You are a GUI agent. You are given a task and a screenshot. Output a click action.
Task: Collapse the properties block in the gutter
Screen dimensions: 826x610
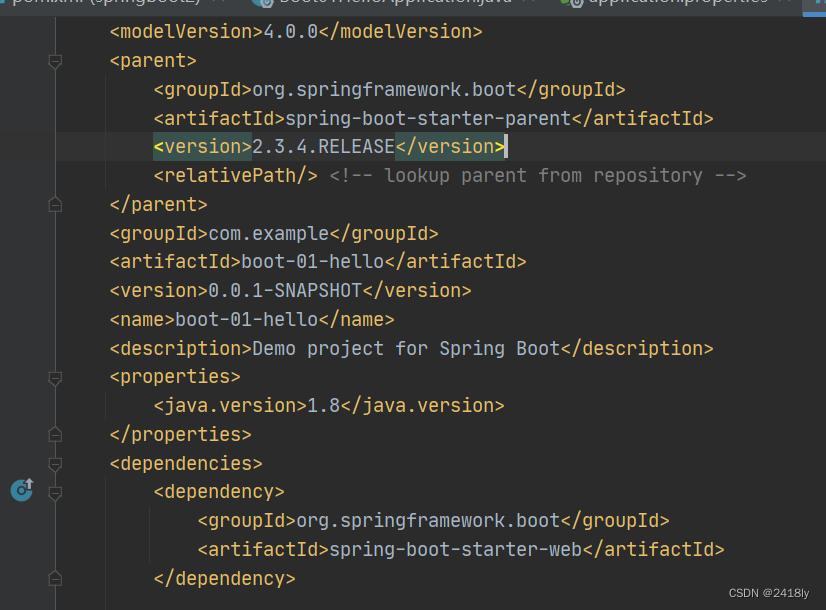pyautogui.click(x=55, y=378)
